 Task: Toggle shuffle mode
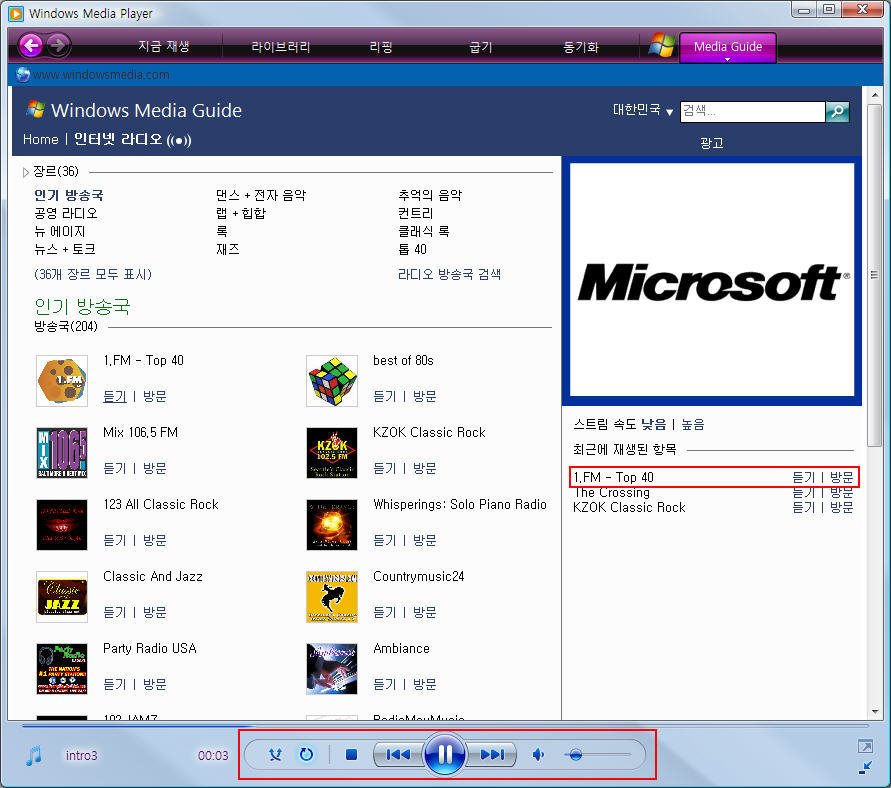click(x=276, y=755)
